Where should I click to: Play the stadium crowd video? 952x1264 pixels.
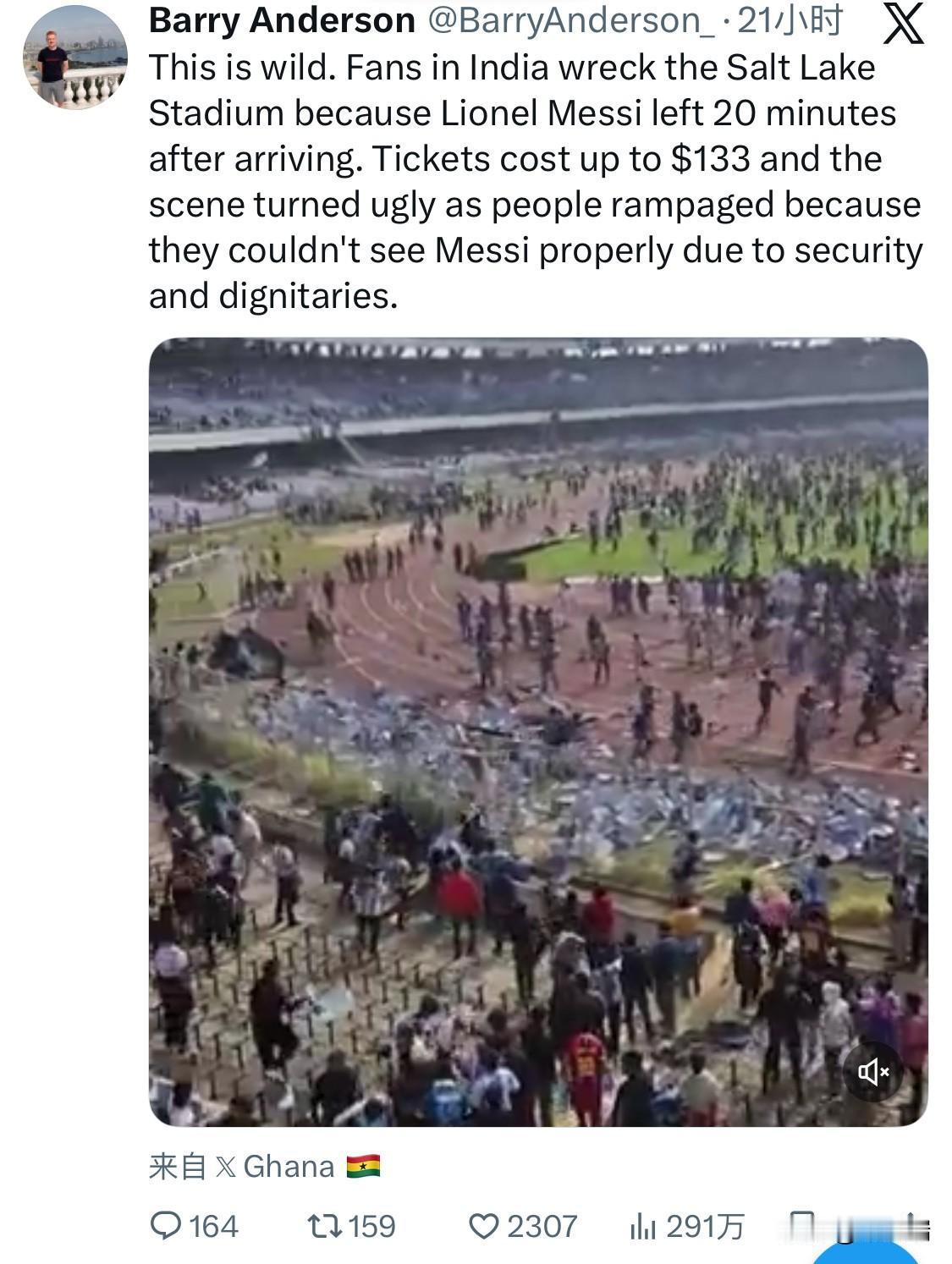coord(538,732)
